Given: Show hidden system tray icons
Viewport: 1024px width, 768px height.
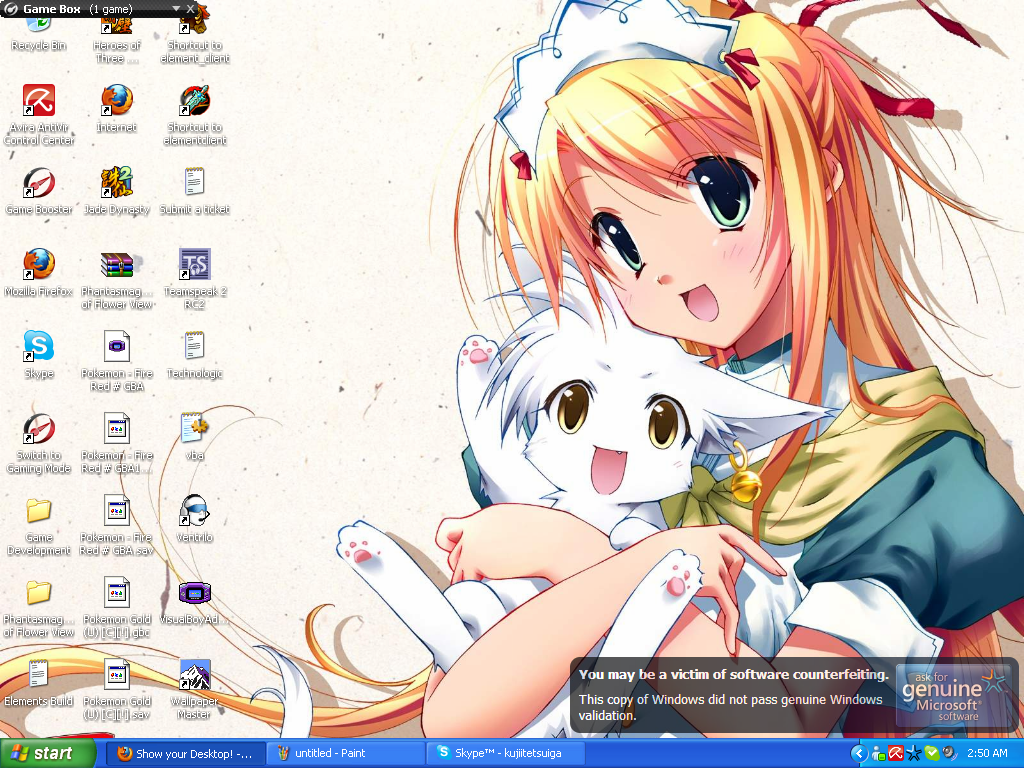Looking at the screenshot, I should [858, 754].
